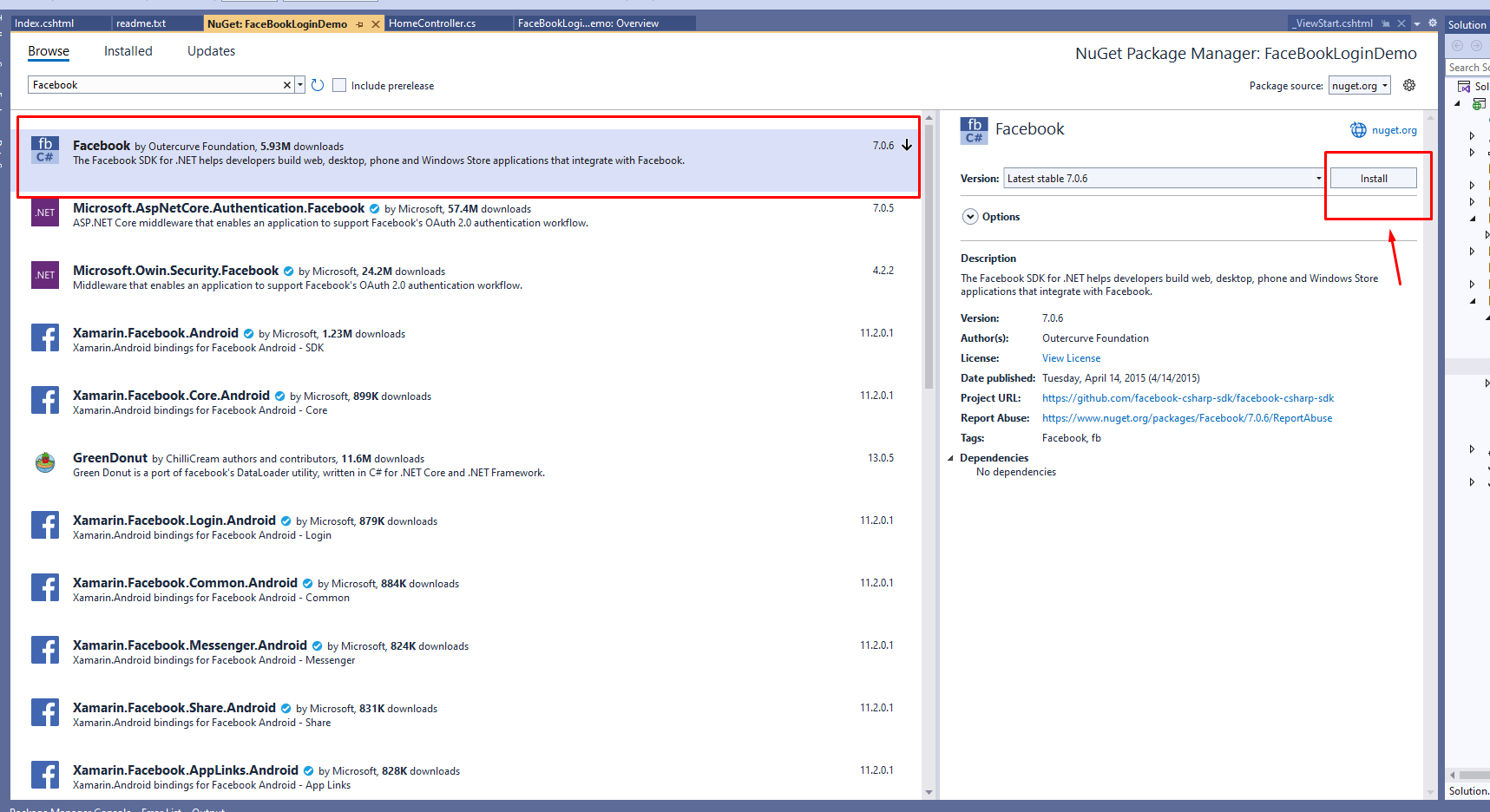Switch to the Browse tab

pos(49,51)
